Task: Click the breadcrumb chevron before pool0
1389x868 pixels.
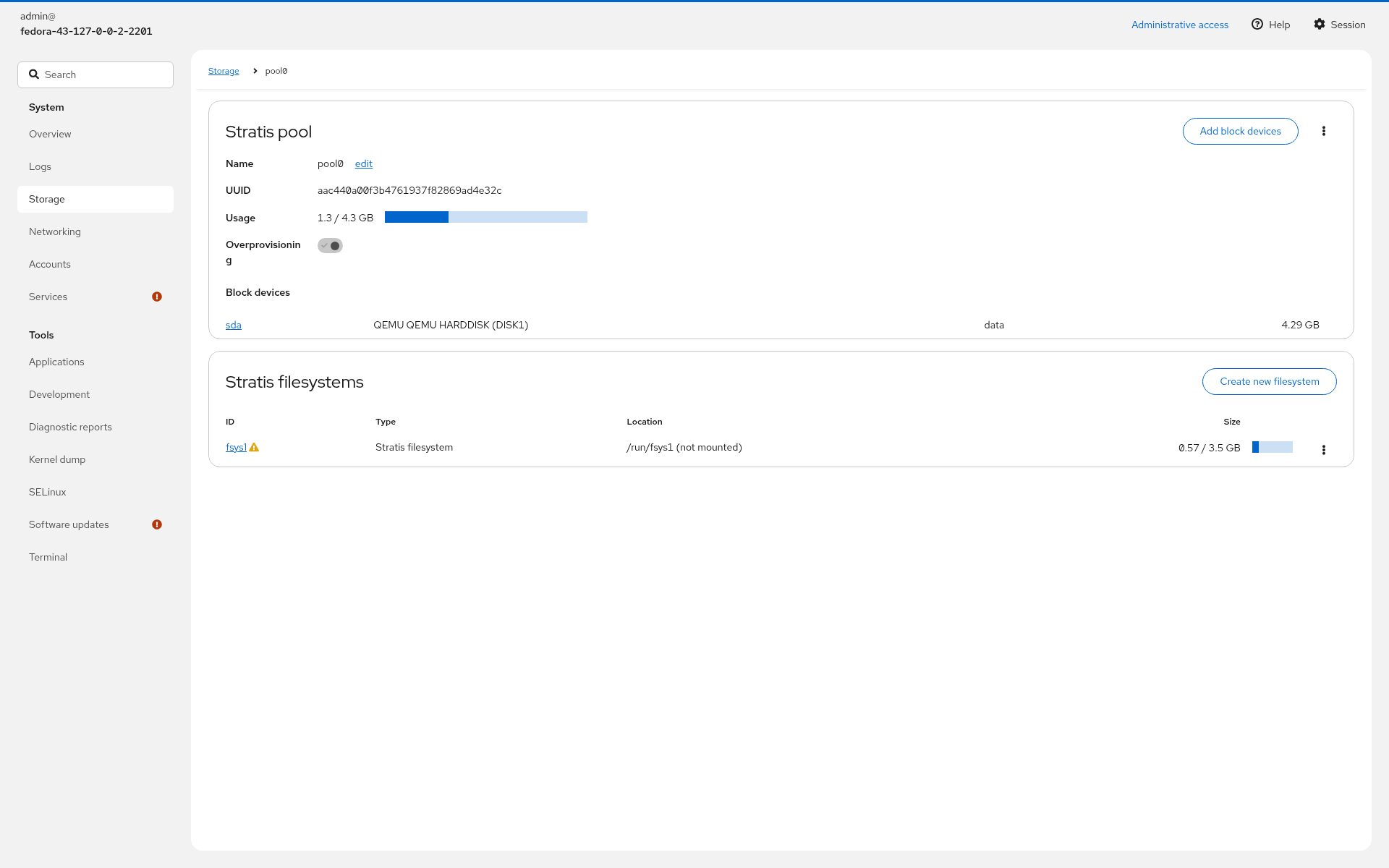Action: pos(255,71)
